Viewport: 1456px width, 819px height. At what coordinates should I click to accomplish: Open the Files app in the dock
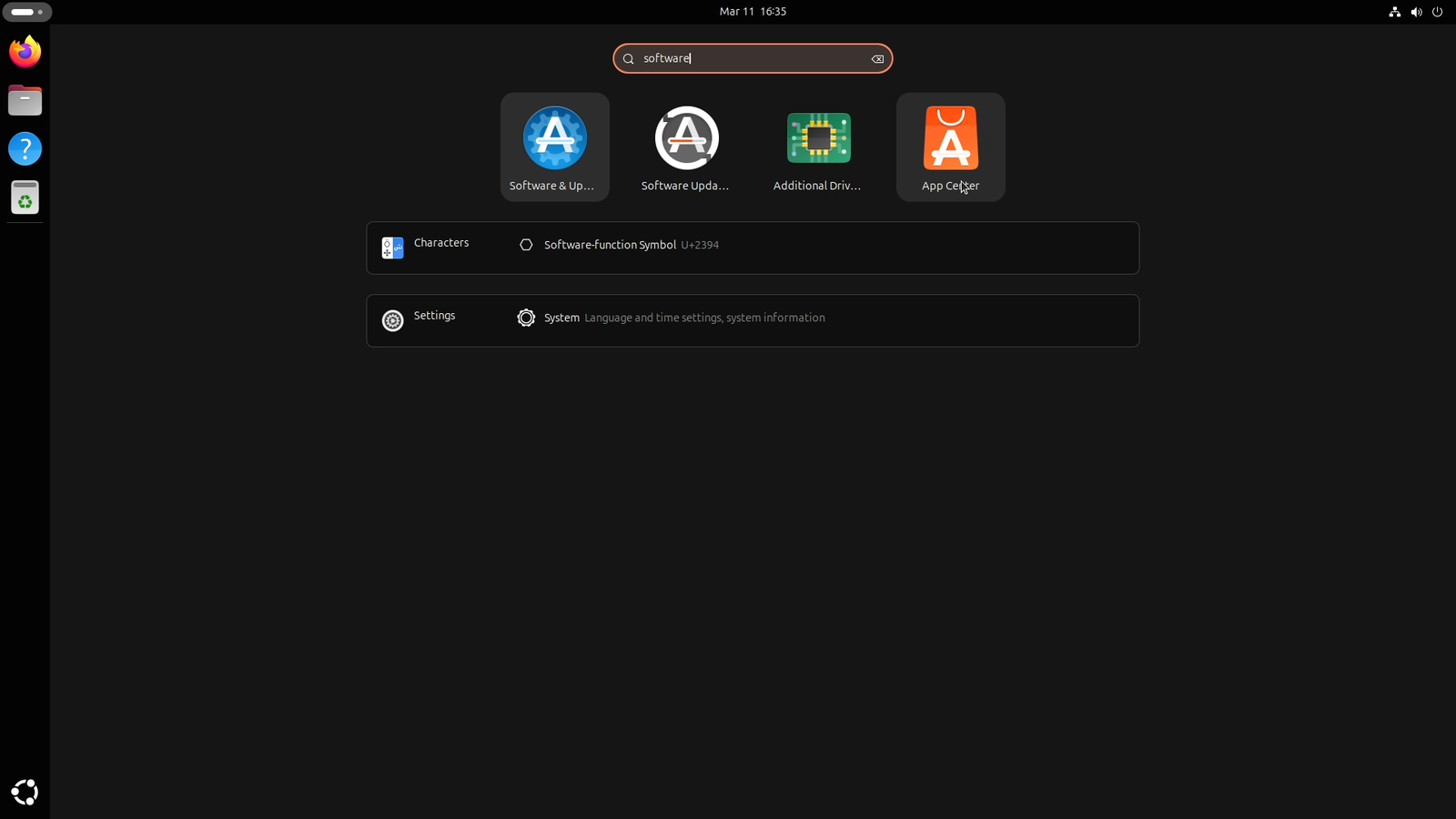click(25, 100)
